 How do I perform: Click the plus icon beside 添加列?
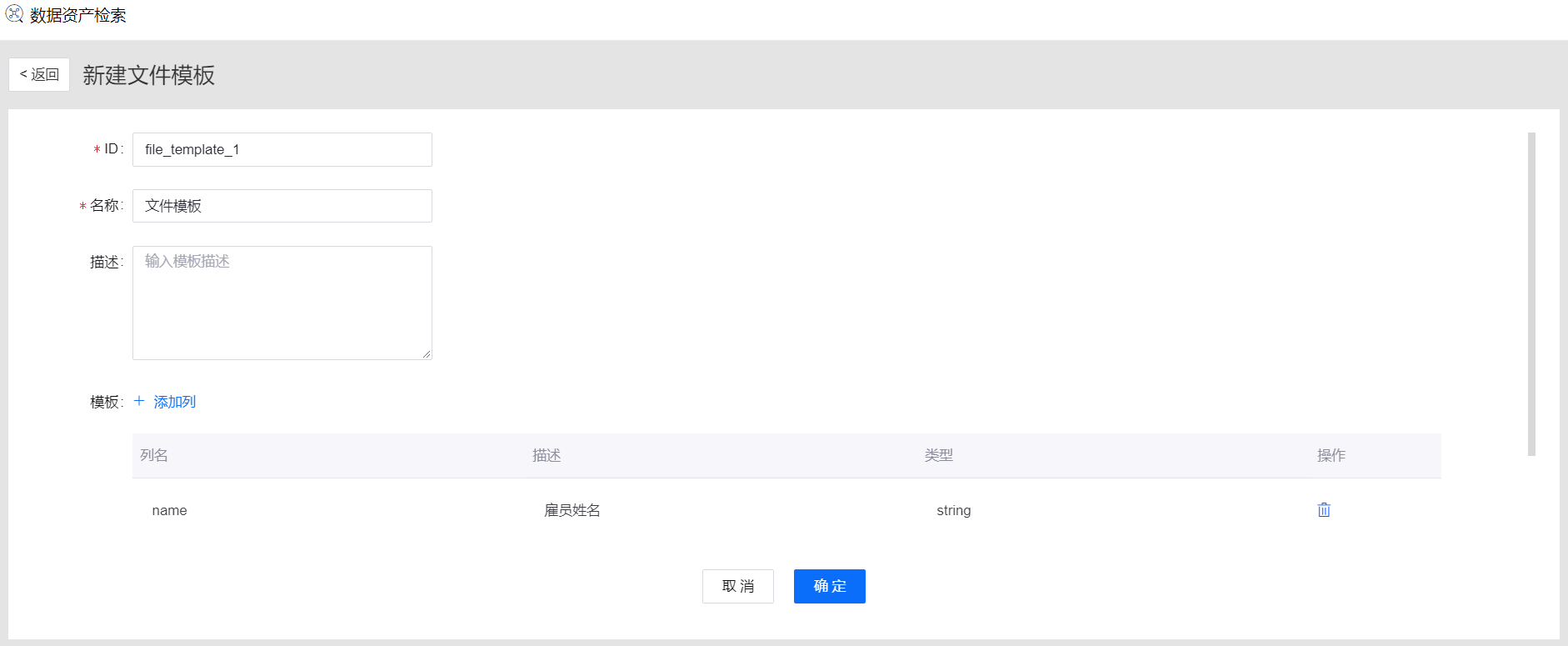click(x=139, y=401)
